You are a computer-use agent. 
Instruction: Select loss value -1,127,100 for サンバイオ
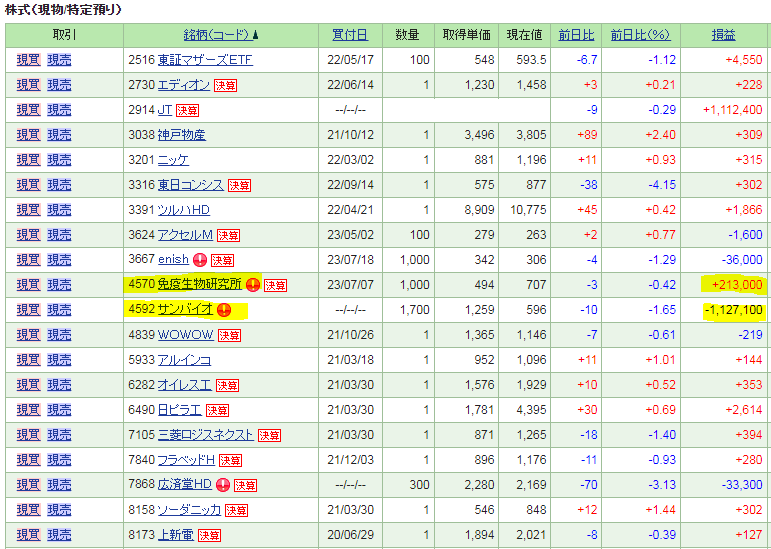pos(733,310)
